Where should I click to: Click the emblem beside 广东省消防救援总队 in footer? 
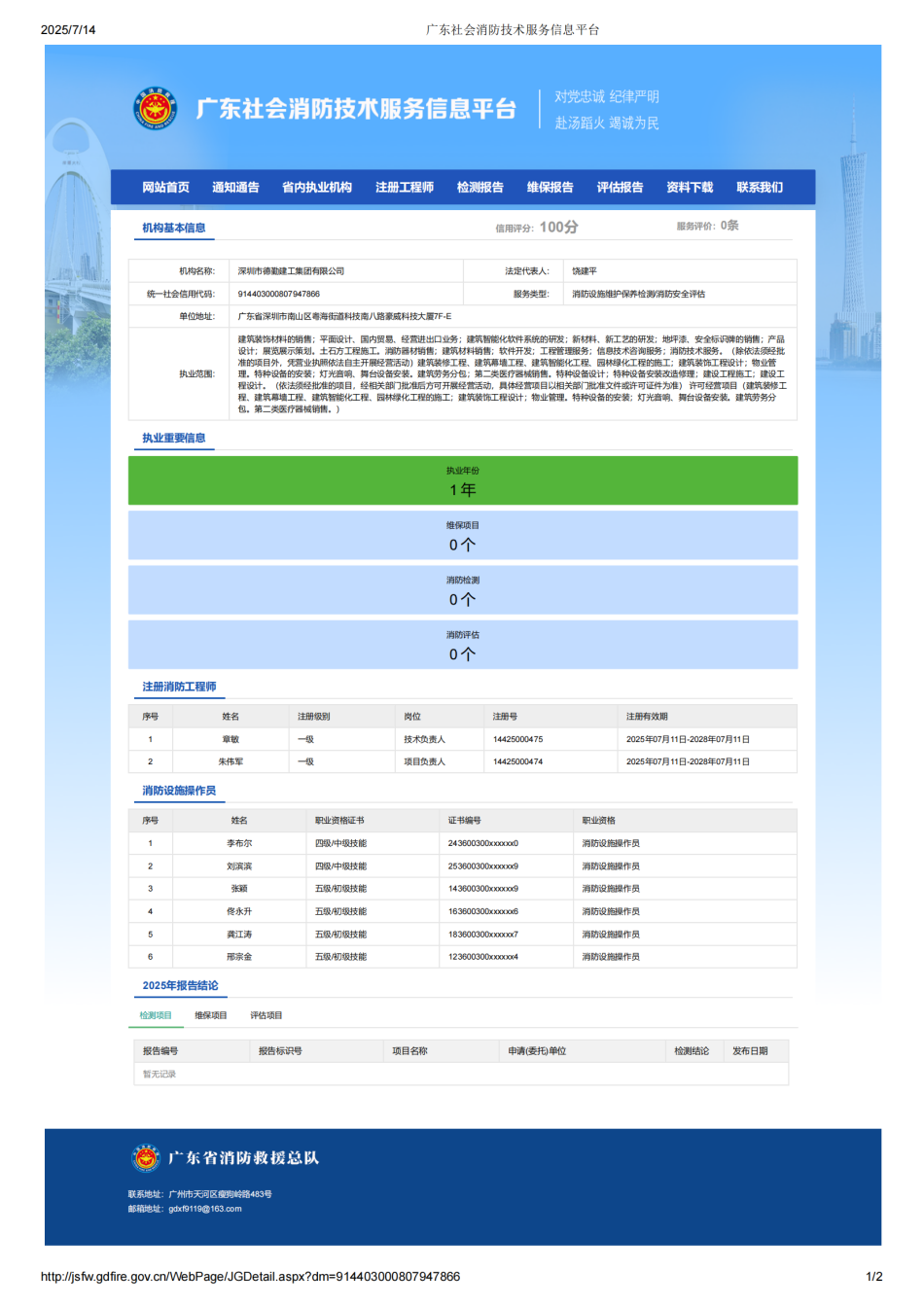(146, 1158)
